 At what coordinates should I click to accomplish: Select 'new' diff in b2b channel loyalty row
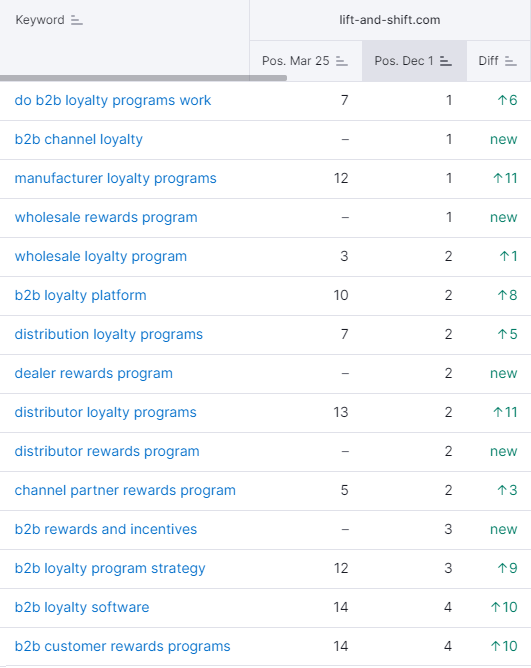click(503, 139)
